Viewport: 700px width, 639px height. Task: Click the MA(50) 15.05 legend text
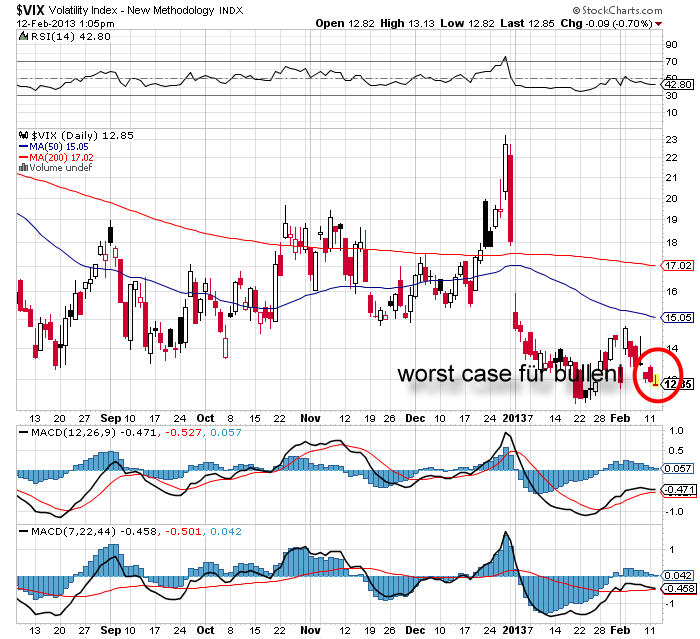tap(58, 146)
